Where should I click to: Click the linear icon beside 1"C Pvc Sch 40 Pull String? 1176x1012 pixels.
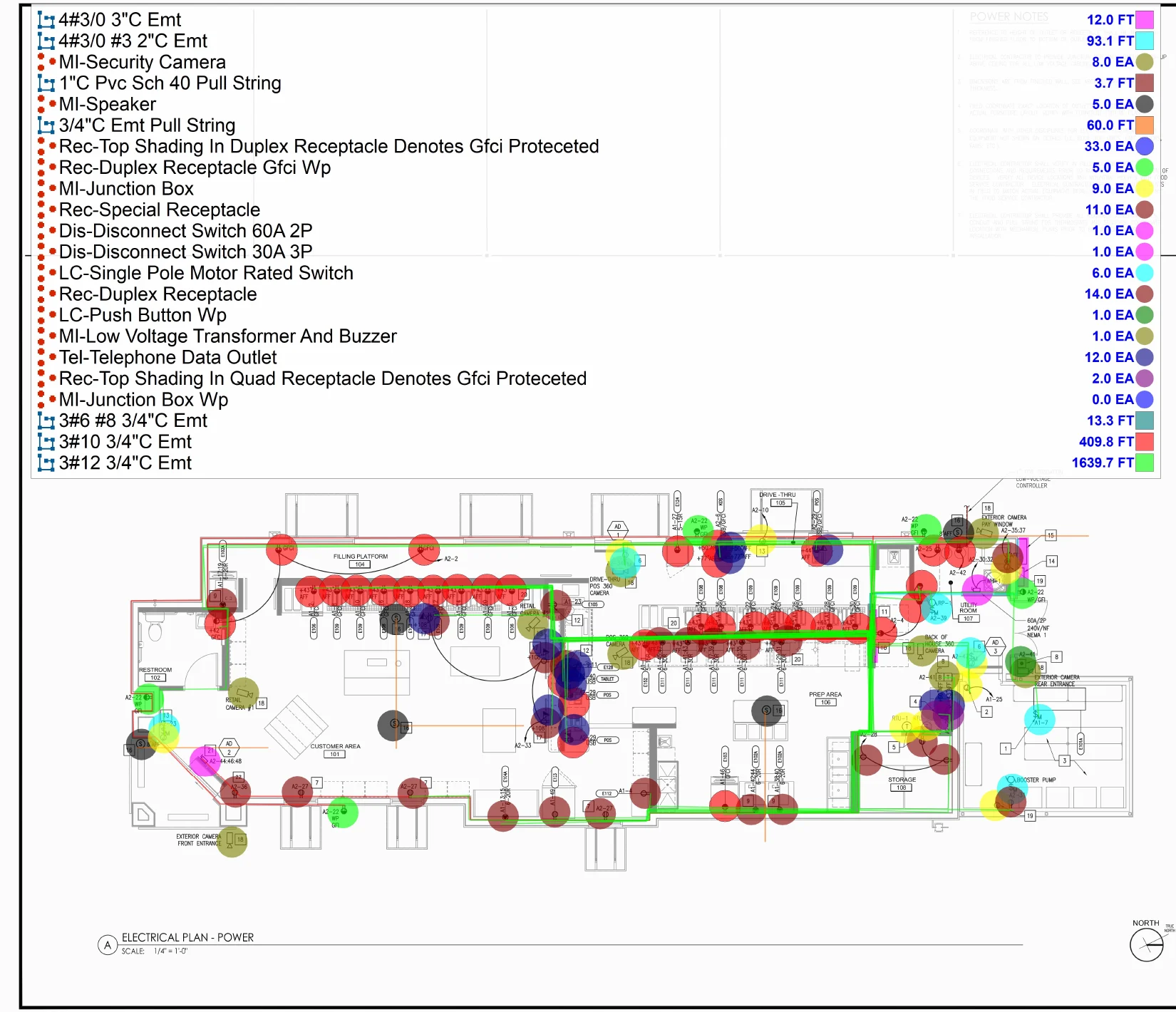point(46,83)
